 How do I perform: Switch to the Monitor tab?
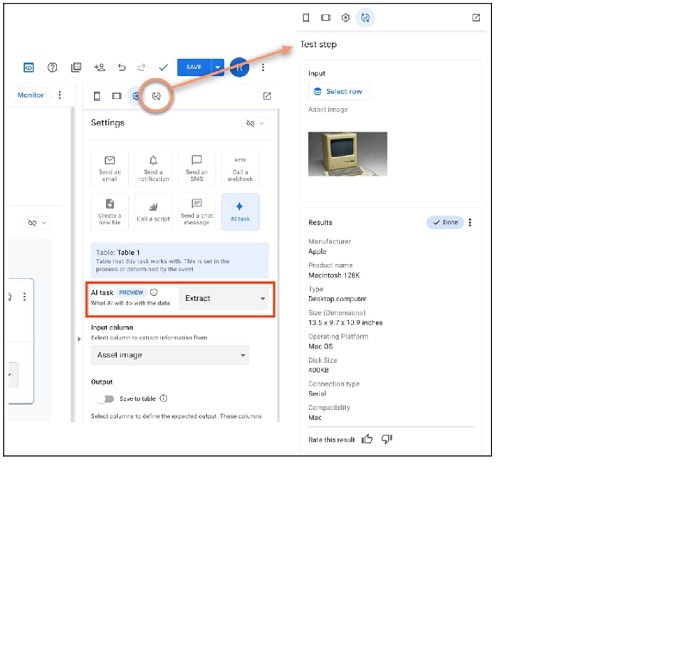click(31, 95)
